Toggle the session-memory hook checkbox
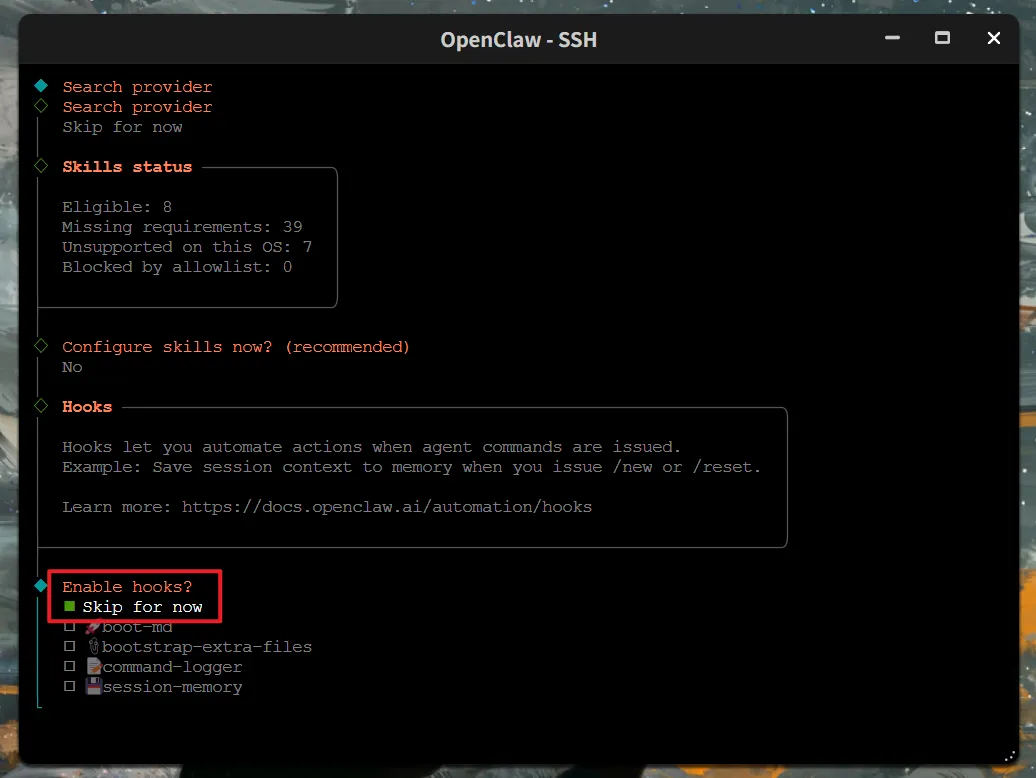The height and width of the screenshot is (778, 1036). (x=69, y=686)
